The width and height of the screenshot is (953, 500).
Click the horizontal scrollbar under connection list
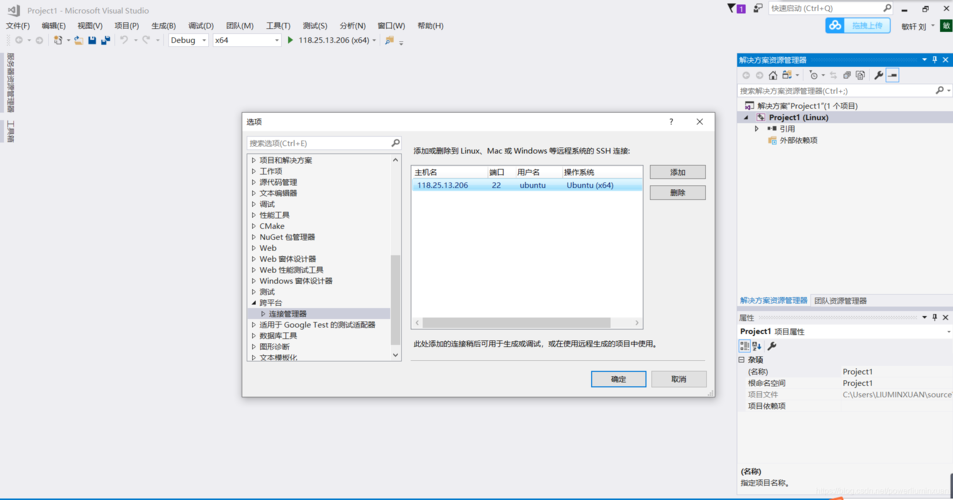tap(517, 323)
